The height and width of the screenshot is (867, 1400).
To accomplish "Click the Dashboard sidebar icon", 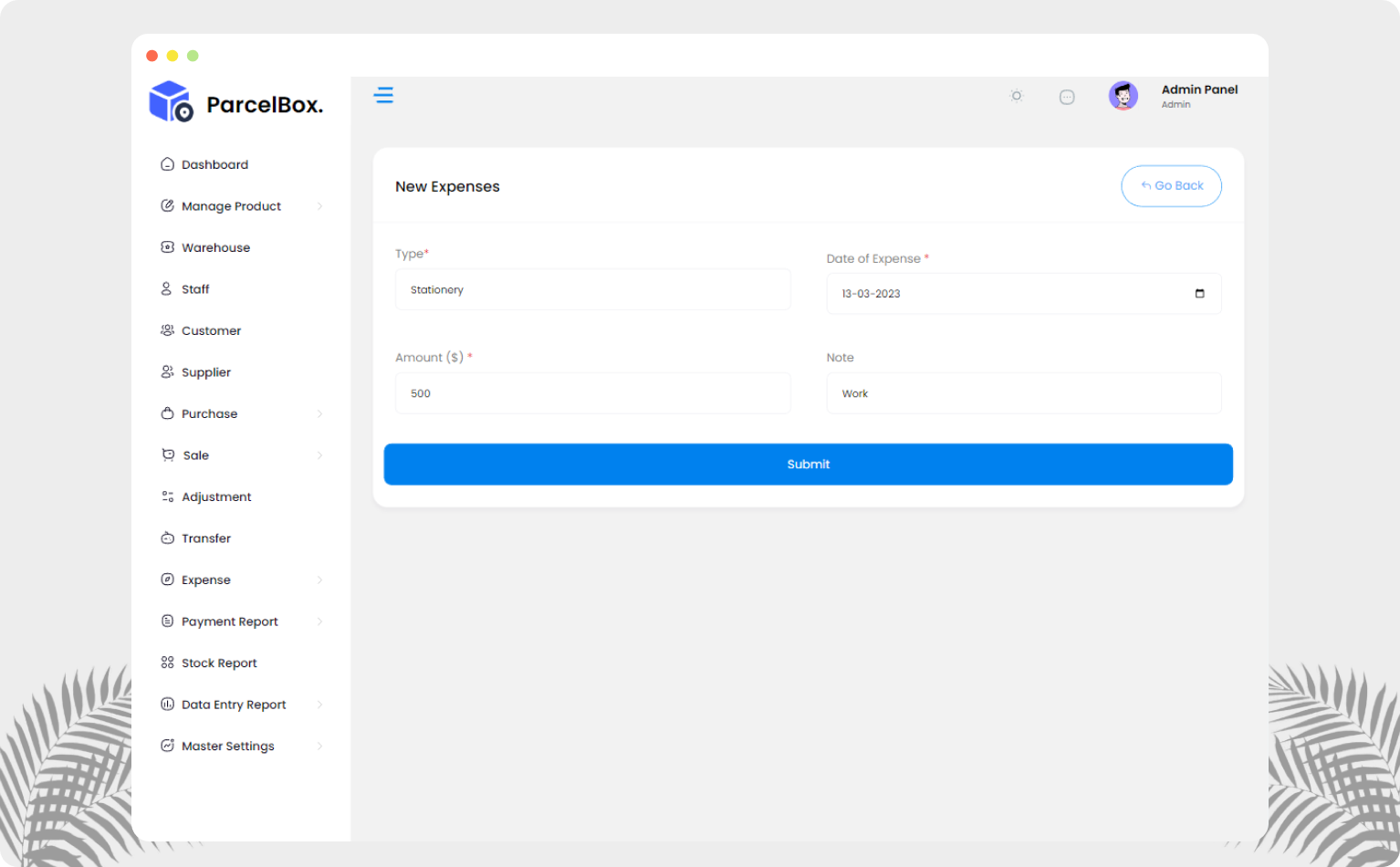I will [x=167, y=163].
